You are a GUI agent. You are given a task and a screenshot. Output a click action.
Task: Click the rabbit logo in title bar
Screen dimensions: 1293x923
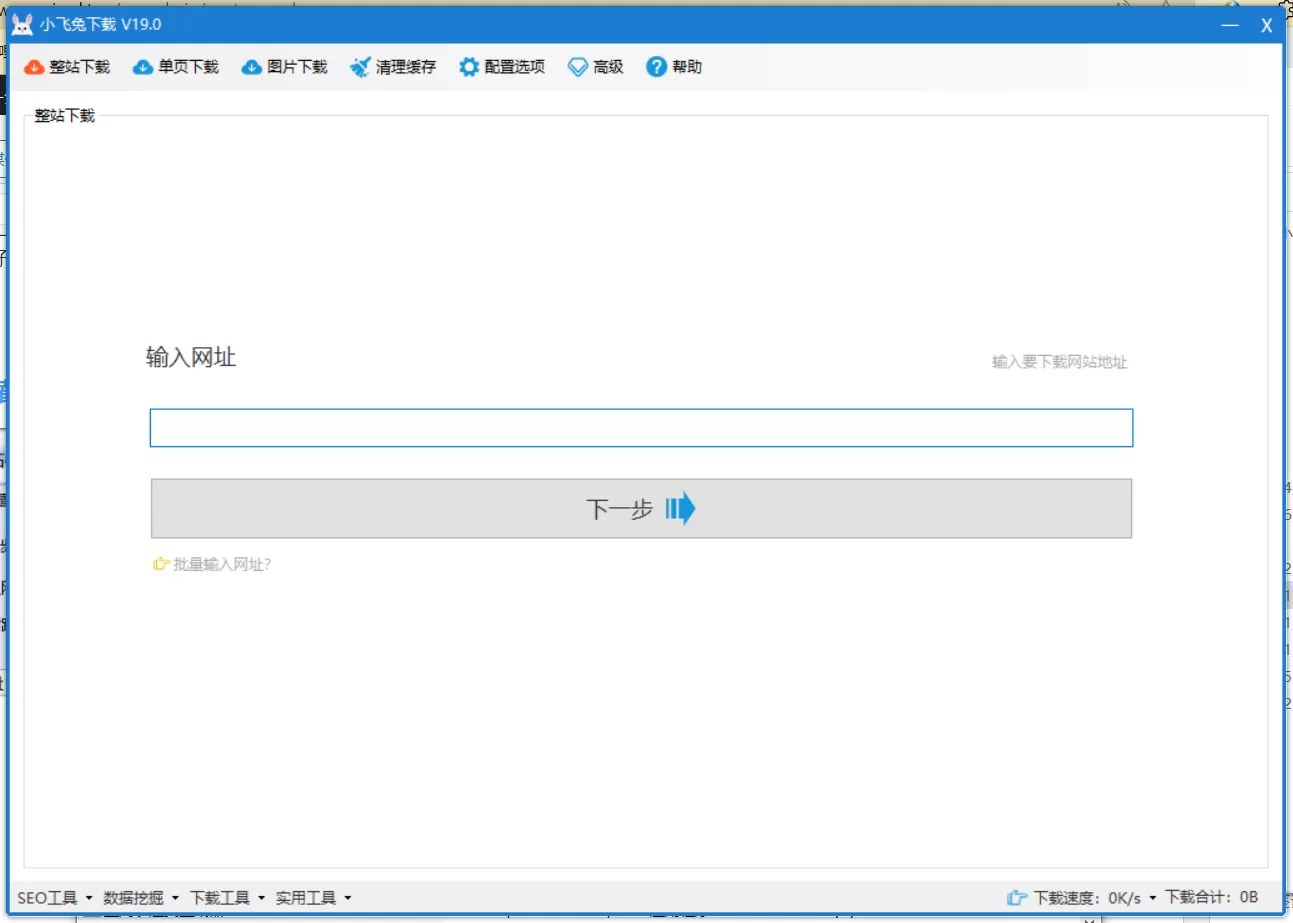click(x=22, y=25)
